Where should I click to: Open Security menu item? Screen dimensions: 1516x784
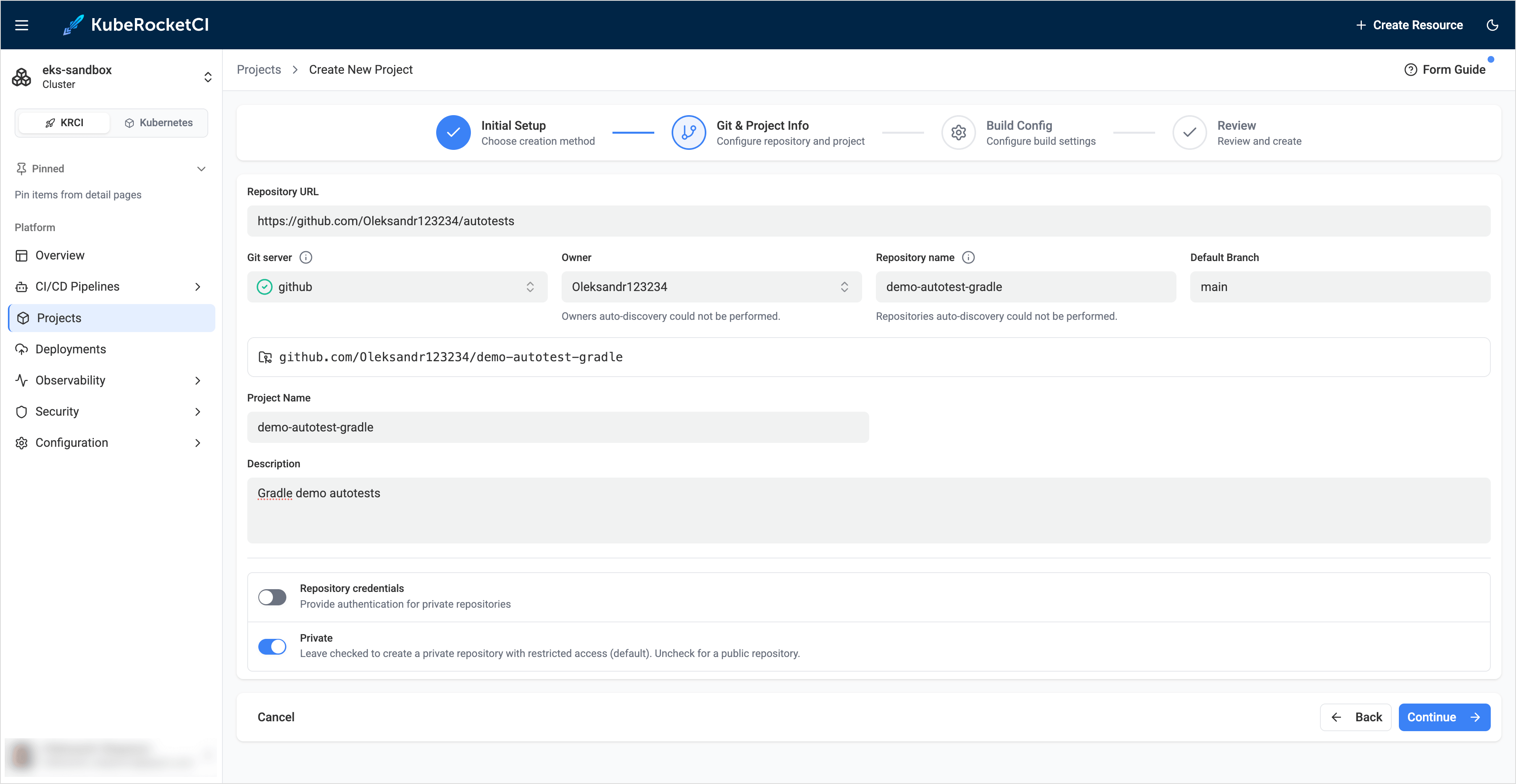pyautogui.click(x=111, y=411)
